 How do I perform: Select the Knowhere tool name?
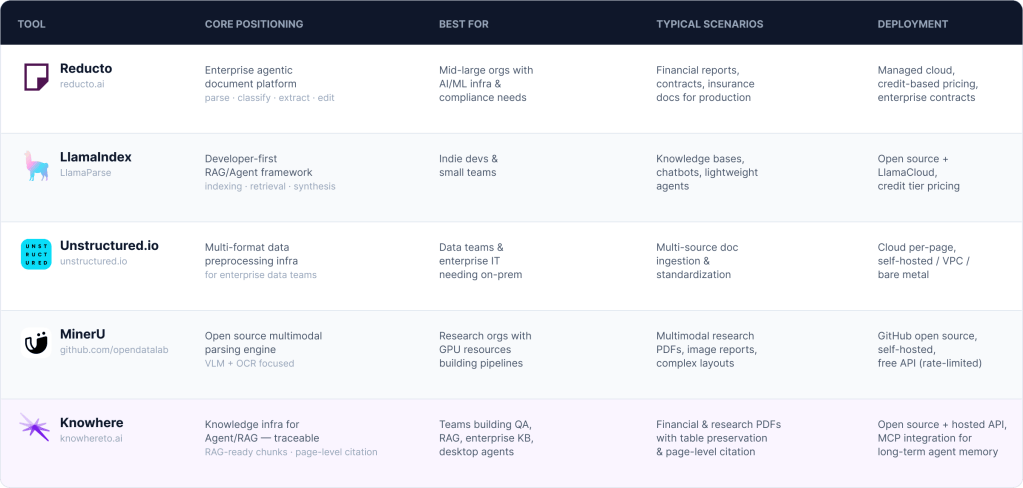pyautogui.click(x=91, y=423)
